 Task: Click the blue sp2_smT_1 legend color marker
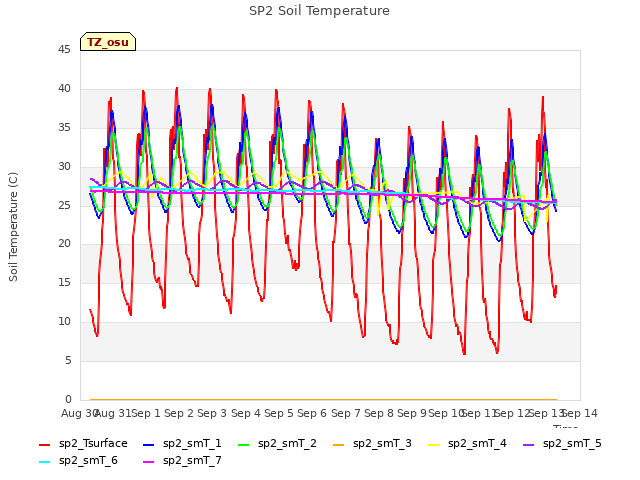(149, 444)
